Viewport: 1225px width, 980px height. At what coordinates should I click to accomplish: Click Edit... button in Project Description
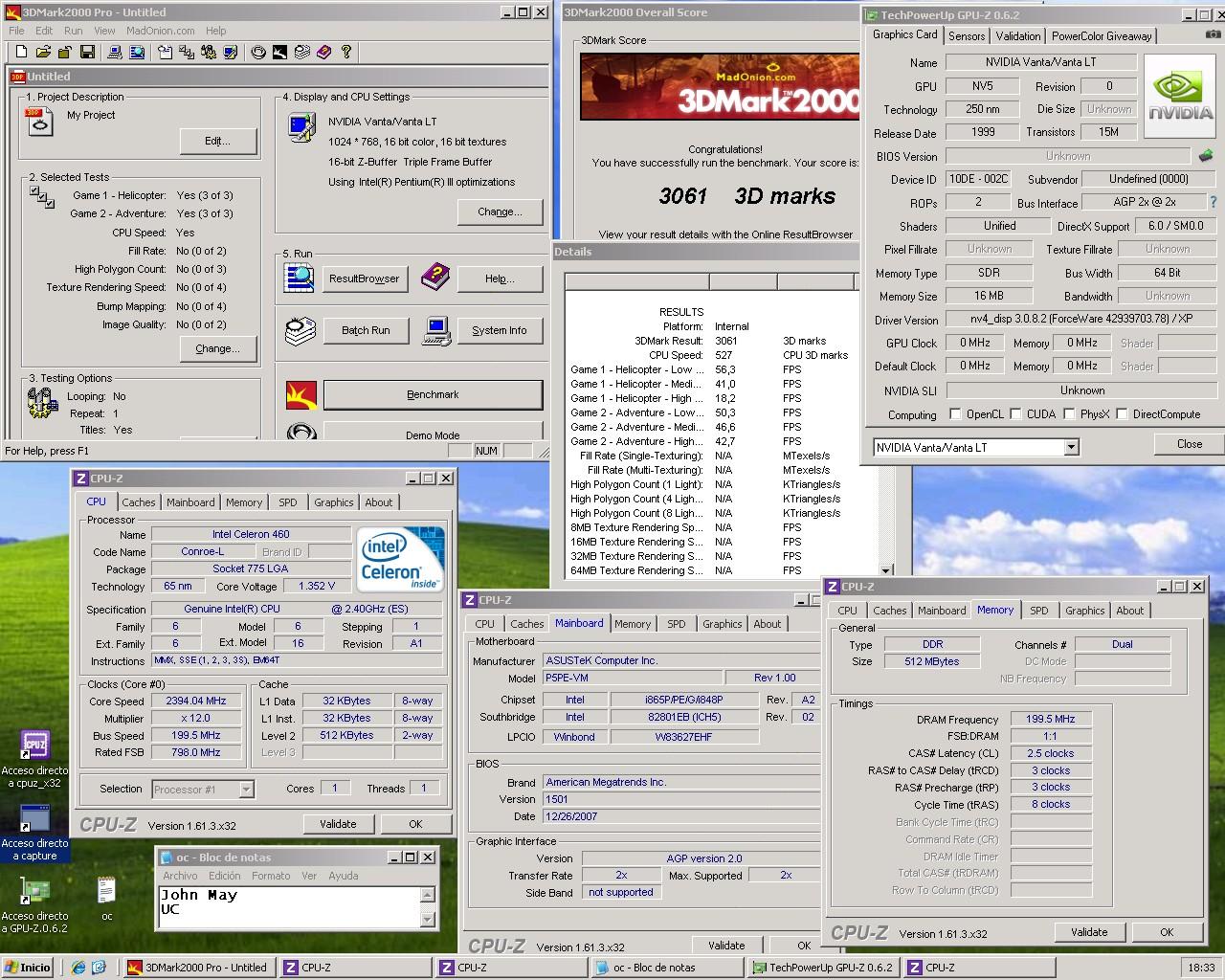pyautogui.click(x=218, y=141)
